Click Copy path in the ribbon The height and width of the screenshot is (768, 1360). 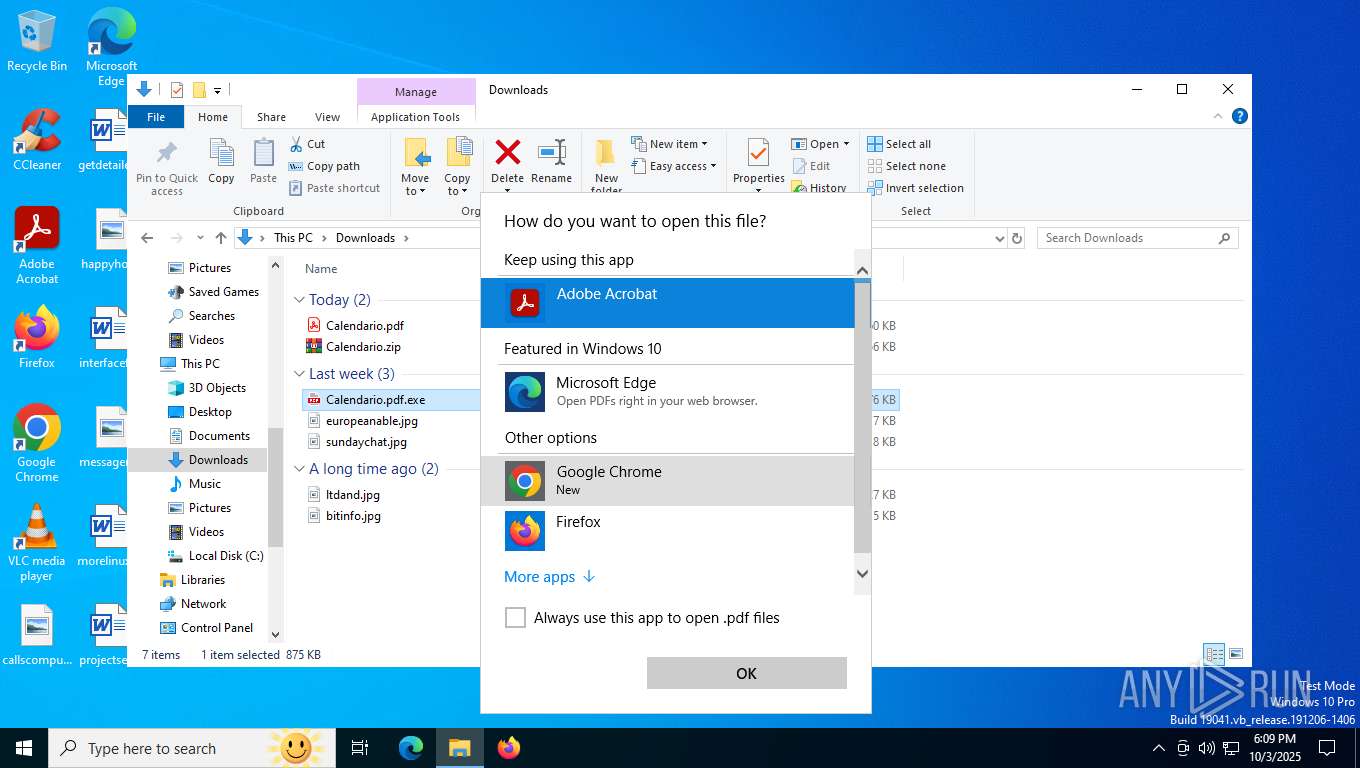coord(324,166)
